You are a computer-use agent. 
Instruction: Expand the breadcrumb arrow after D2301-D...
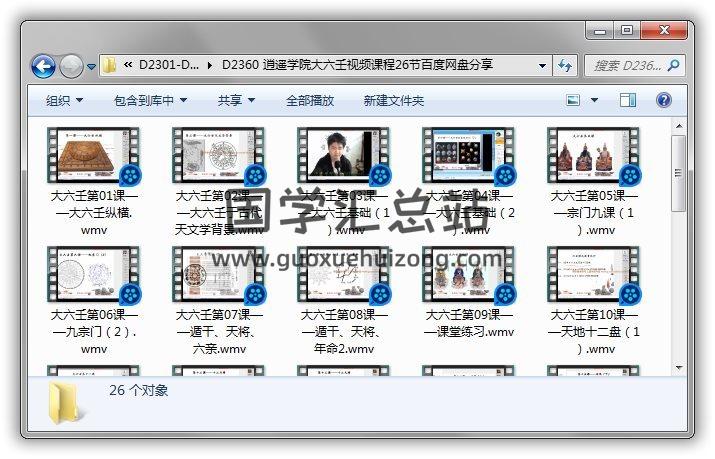click(x=210, y=66)
